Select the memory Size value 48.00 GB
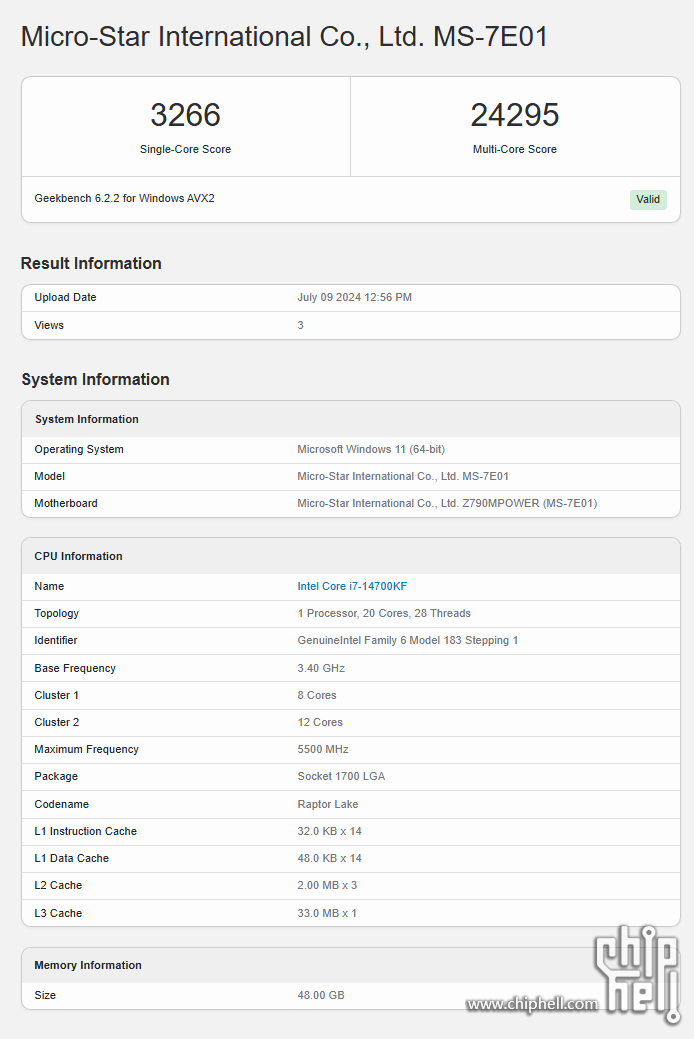This screenshot has width=694, height=1039. 321,995
